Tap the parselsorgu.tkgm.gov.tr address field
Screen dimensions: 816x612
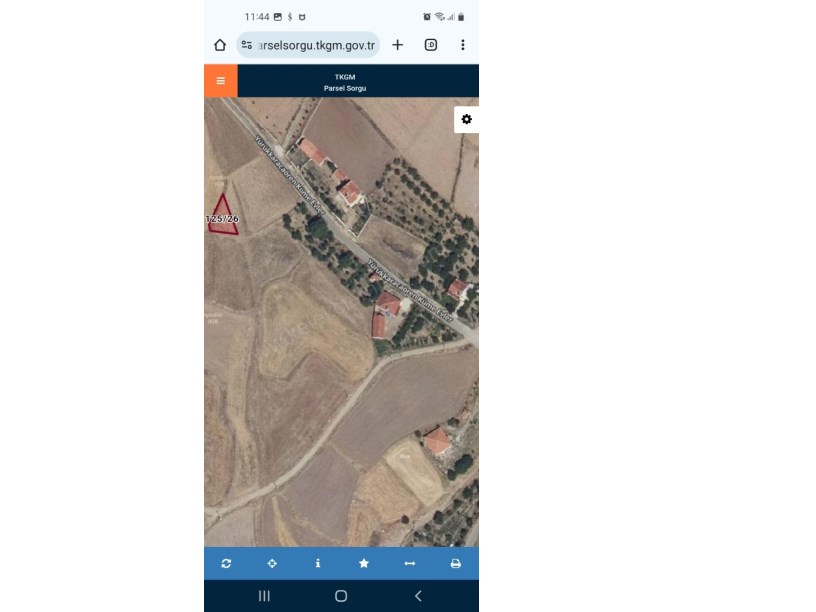(308, 45)
